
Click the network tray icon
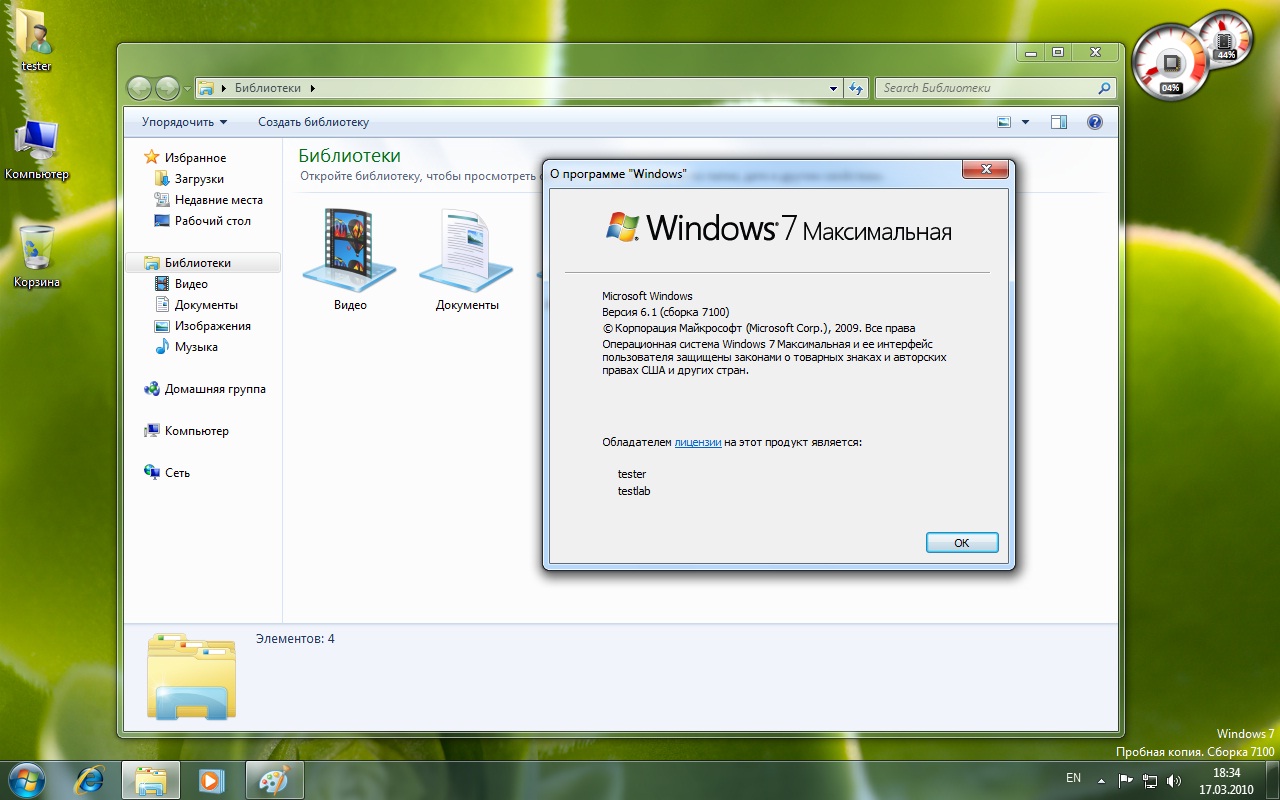coord(1150,780)
